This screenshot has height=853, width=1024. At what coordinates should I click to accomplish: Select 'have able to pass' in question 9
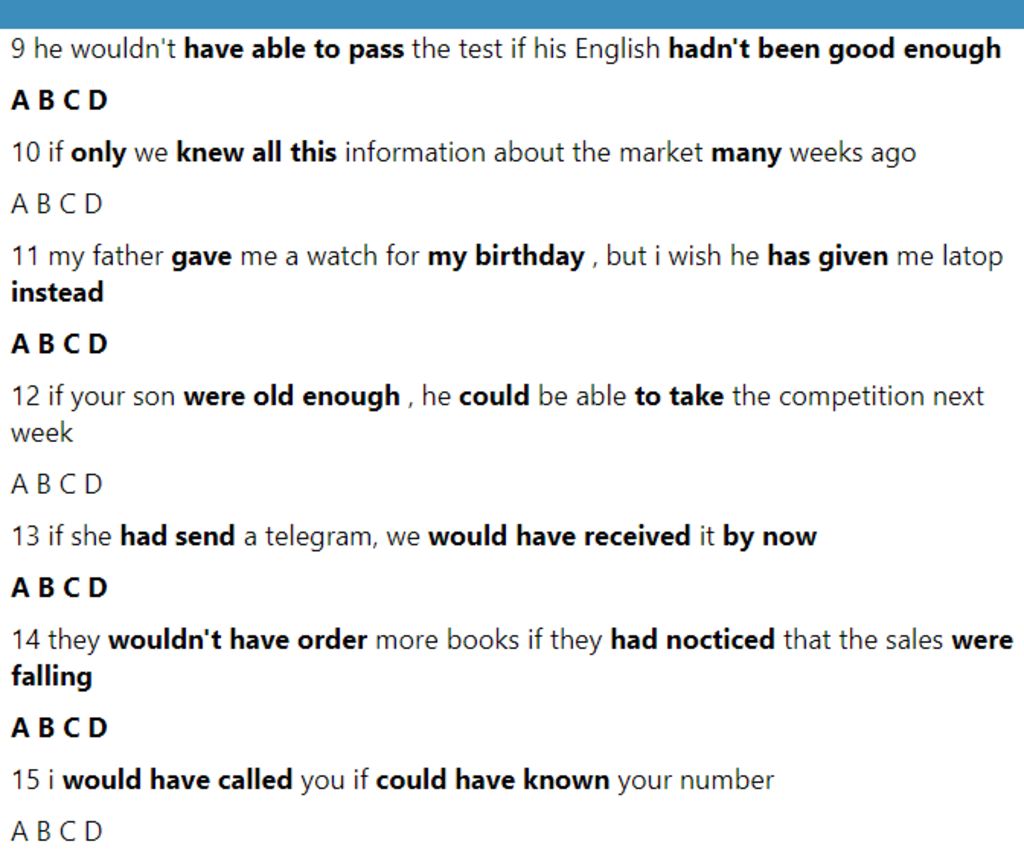[294, 50]
